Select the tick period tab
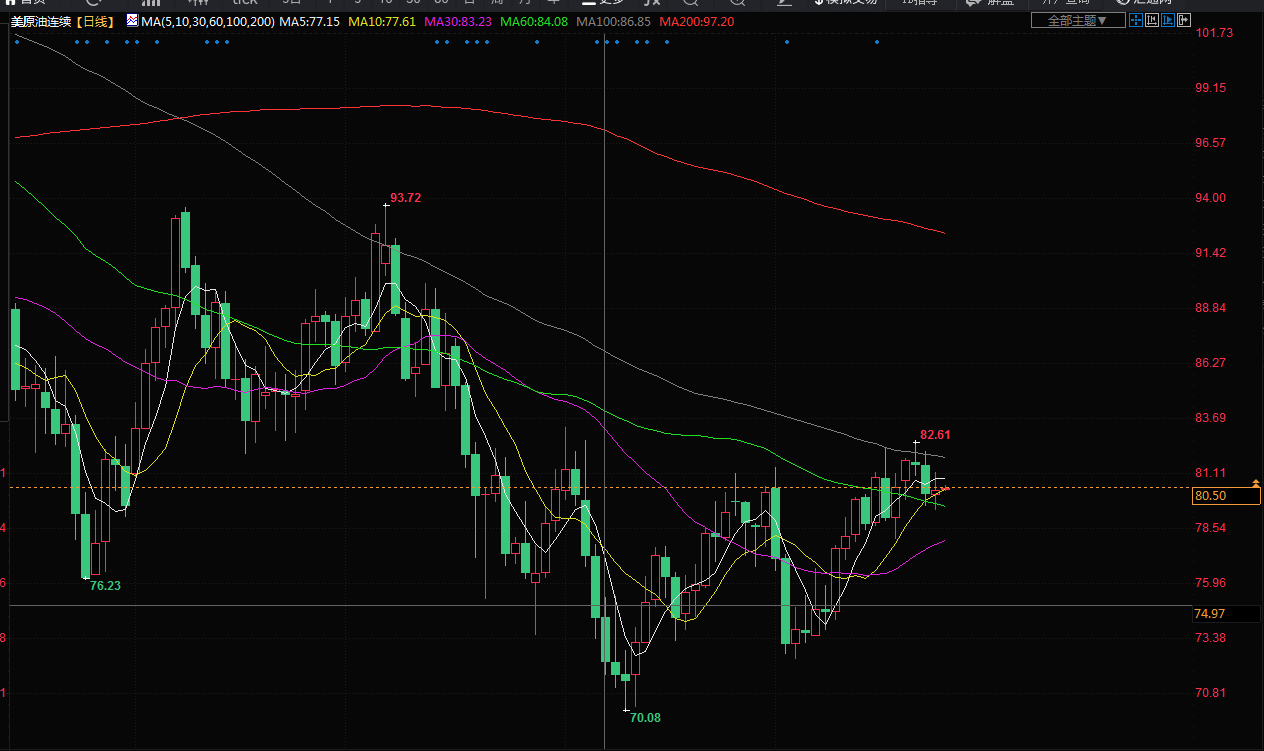Viewport: 1264px width, 751px height. [x=245, y=3]
